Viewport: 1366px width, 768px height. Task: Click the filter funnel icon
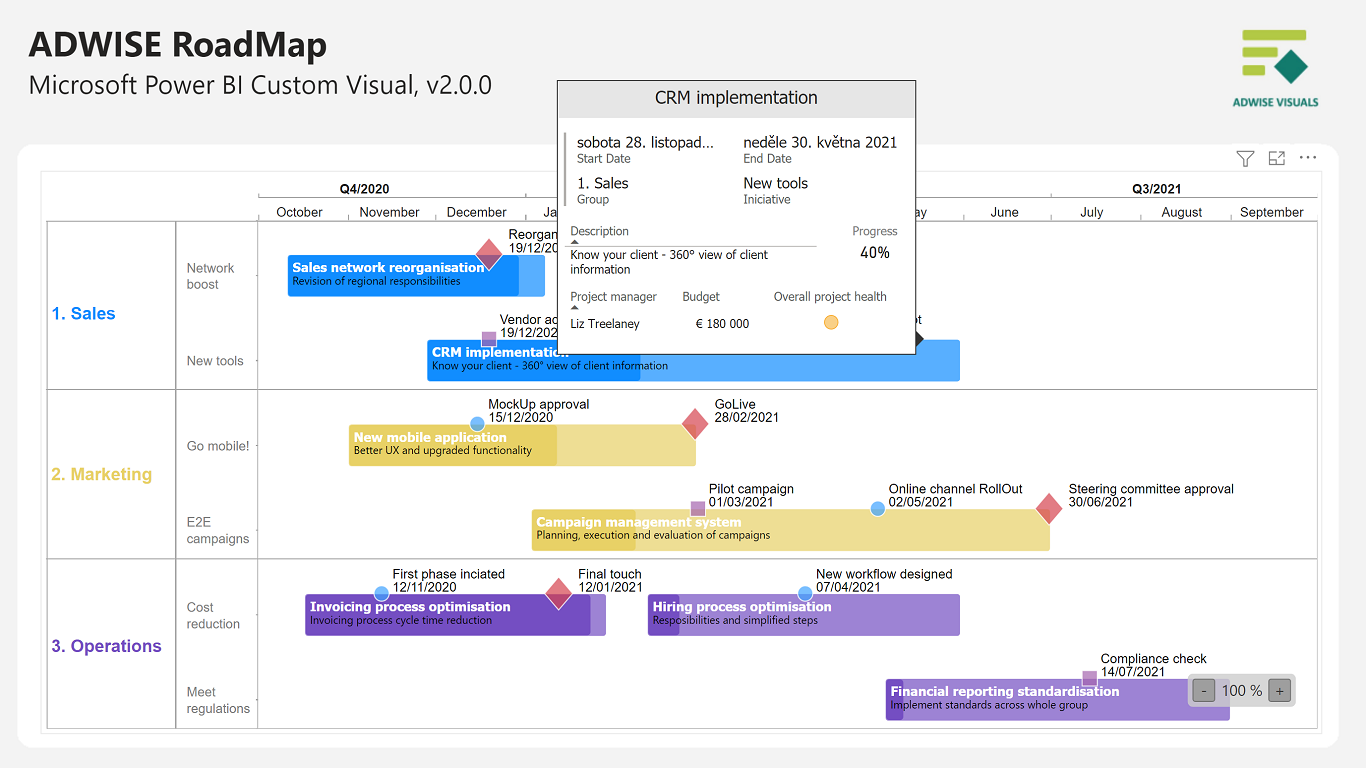[x=1245, y=158]
